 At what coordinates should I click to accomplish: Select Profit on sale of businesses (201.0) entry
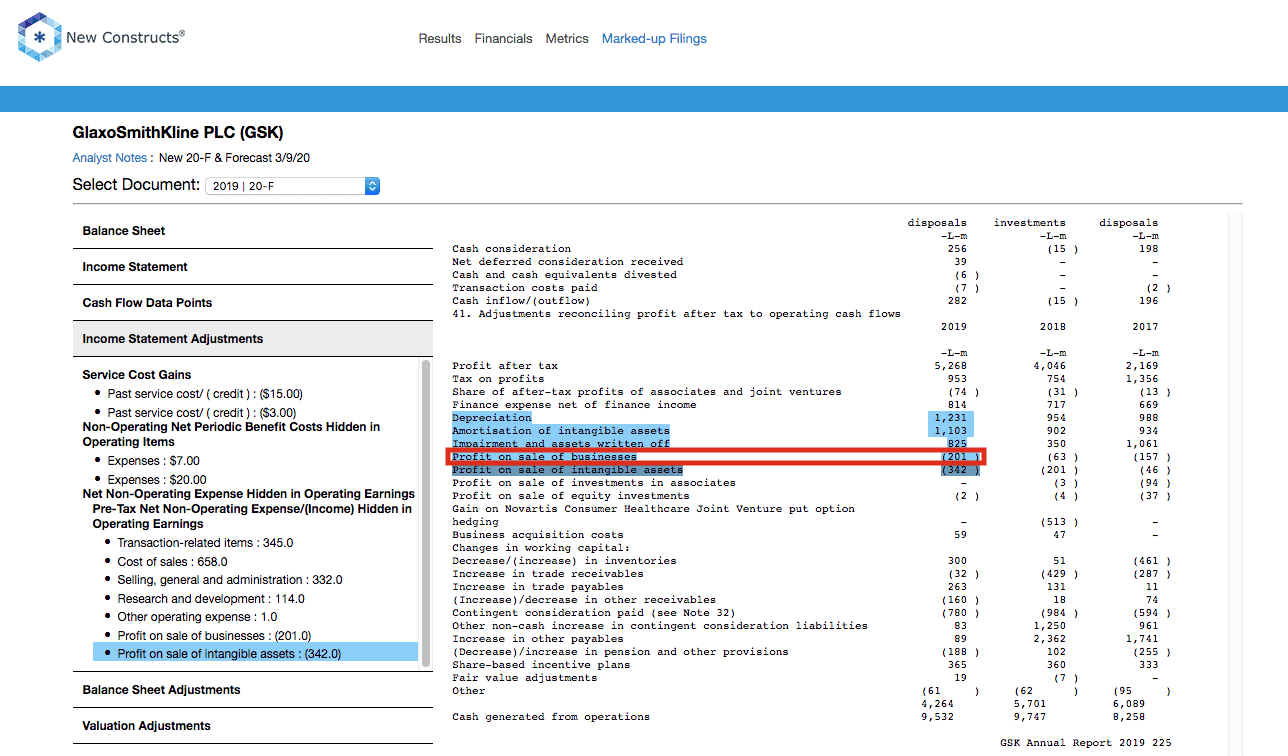coord(214,636)
